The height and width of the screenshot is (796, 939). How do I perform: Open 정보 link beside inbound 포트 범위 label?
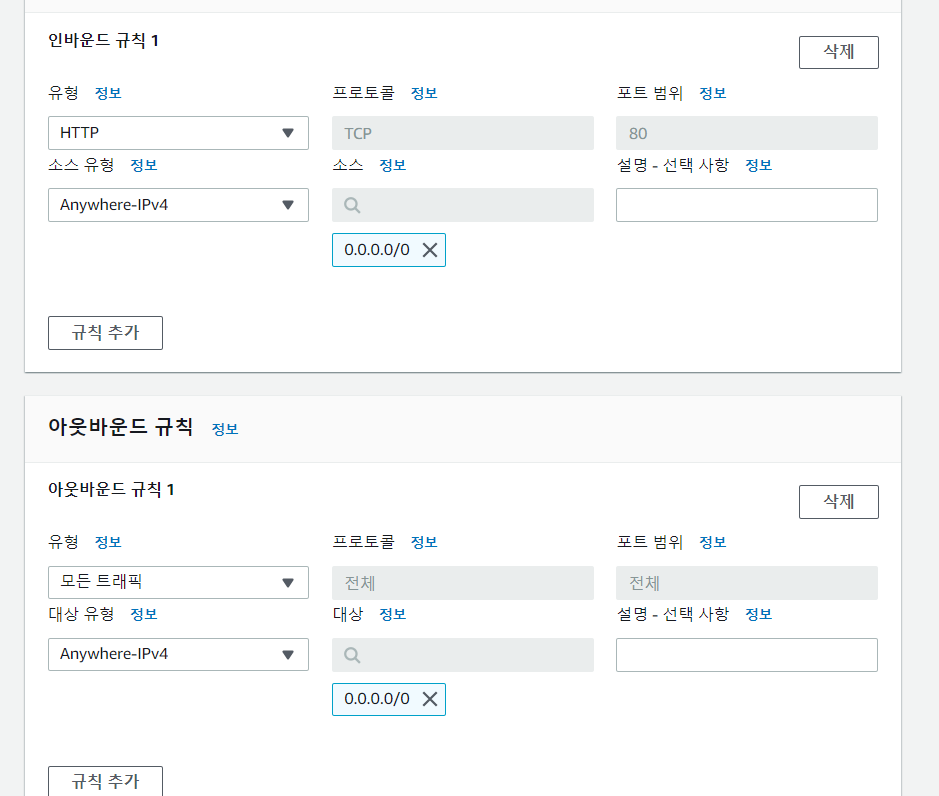click(713, 93)
